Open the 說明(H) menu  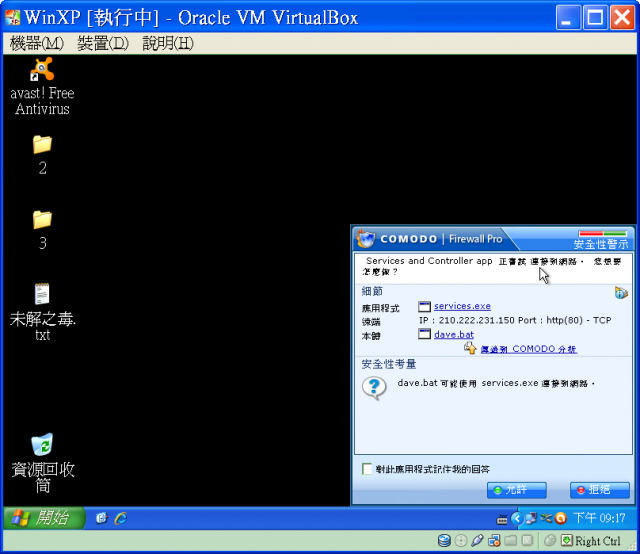tap(168, 43)
